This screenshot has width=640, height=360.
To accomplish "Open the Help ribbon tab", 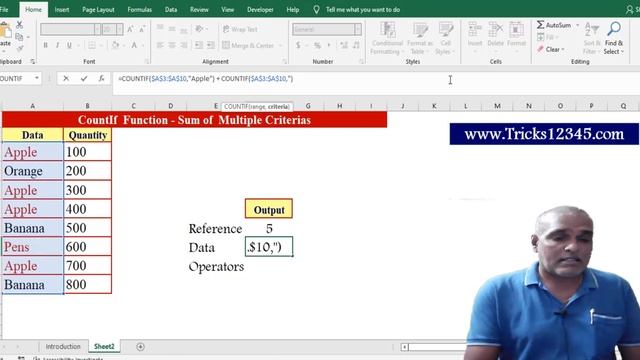I will tap(293, 9).
